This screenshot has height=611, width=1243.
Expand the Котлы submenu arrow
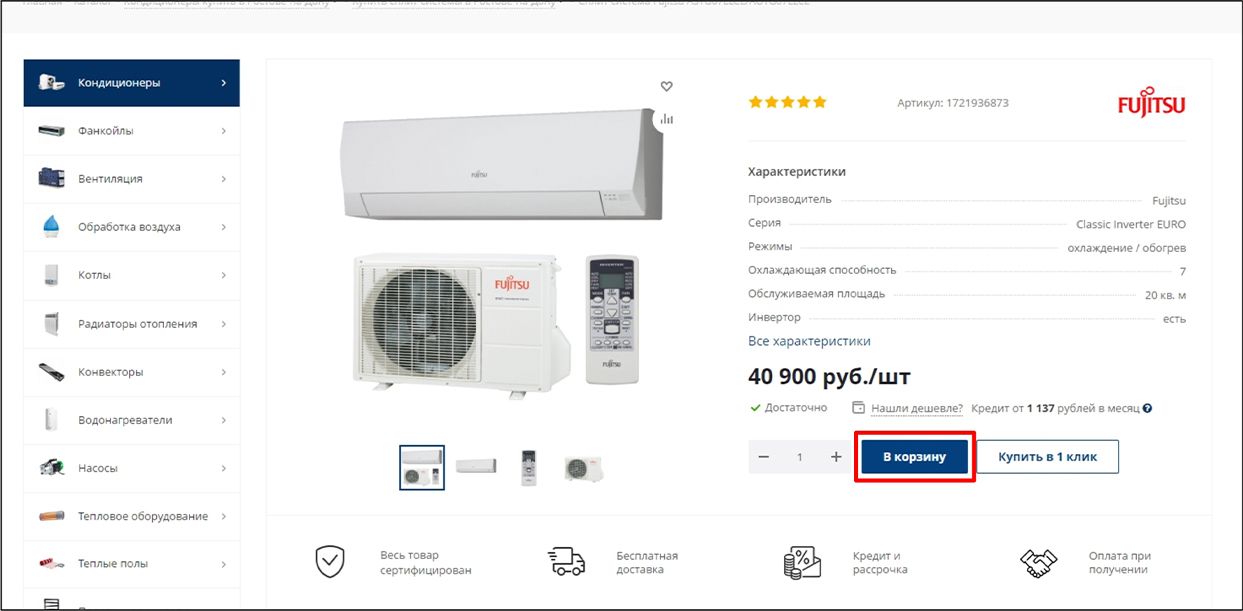(223, 275)
